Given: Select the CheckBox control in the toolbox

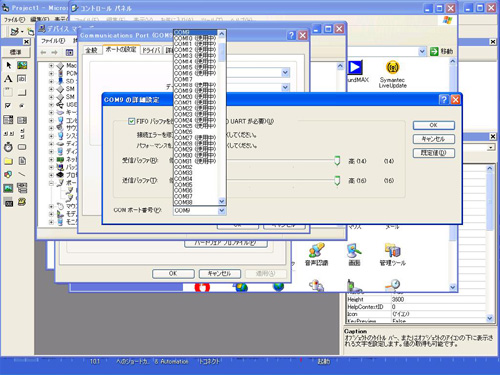Looking at the screenshot, I should tap(8, 106).
